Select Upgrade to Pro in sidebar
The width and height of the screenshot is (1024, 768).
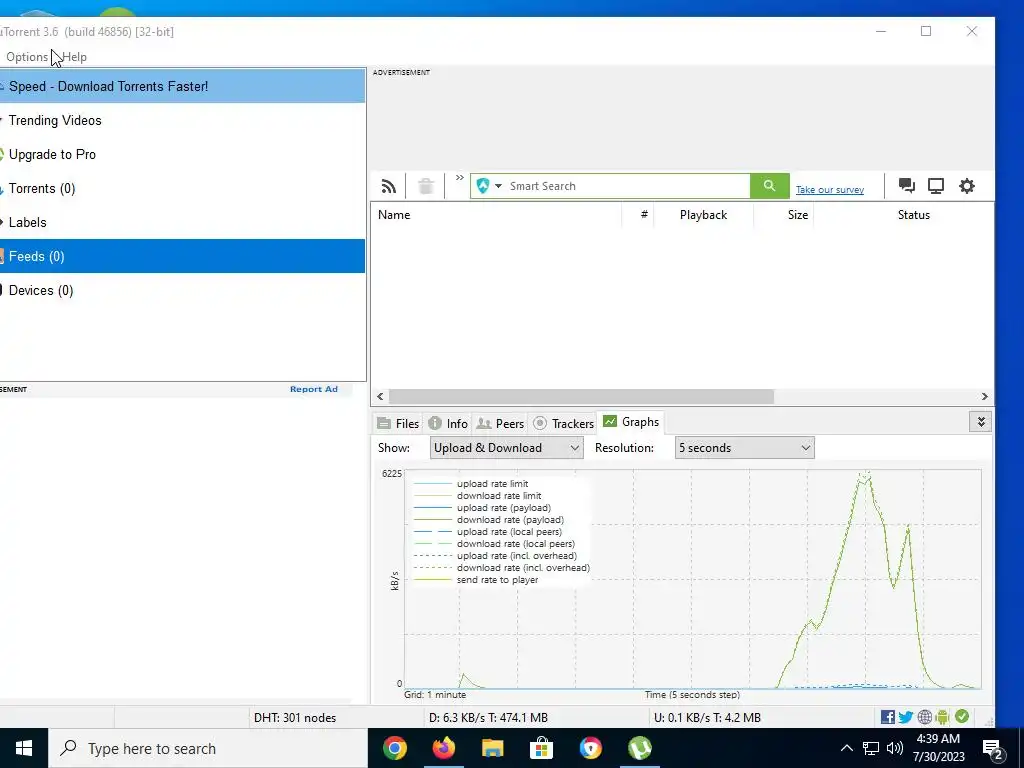[182, 154]
